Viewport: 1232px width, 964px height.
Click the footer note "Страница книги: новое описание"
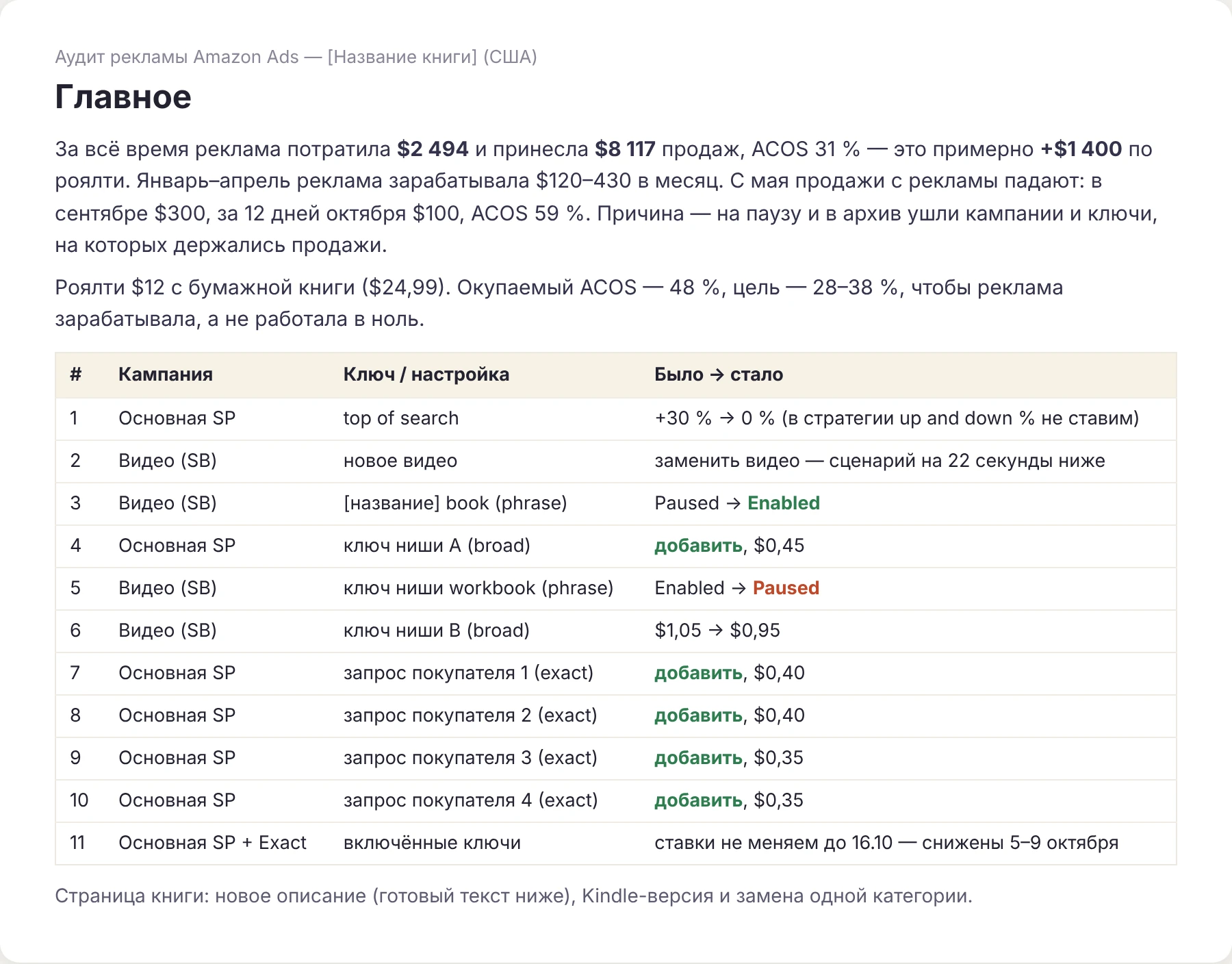pyautogui.click(x=513, y=896)
